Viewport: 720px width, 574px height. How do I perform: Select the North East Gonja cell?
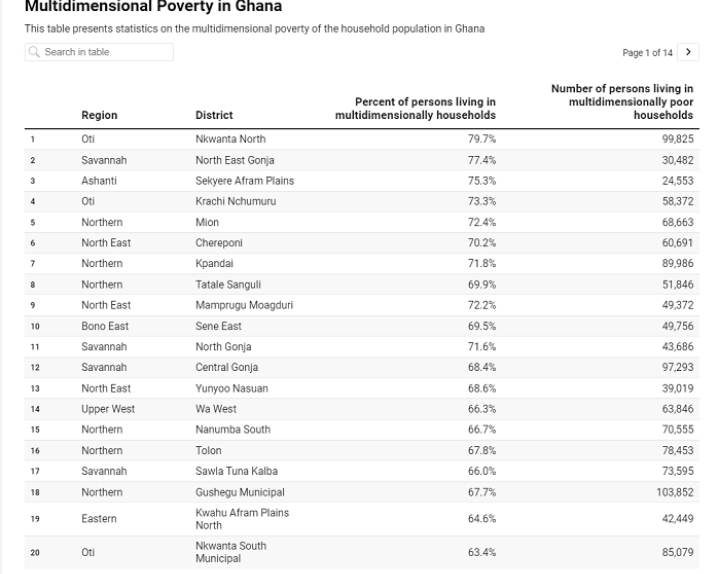click(x=235, y=160)
